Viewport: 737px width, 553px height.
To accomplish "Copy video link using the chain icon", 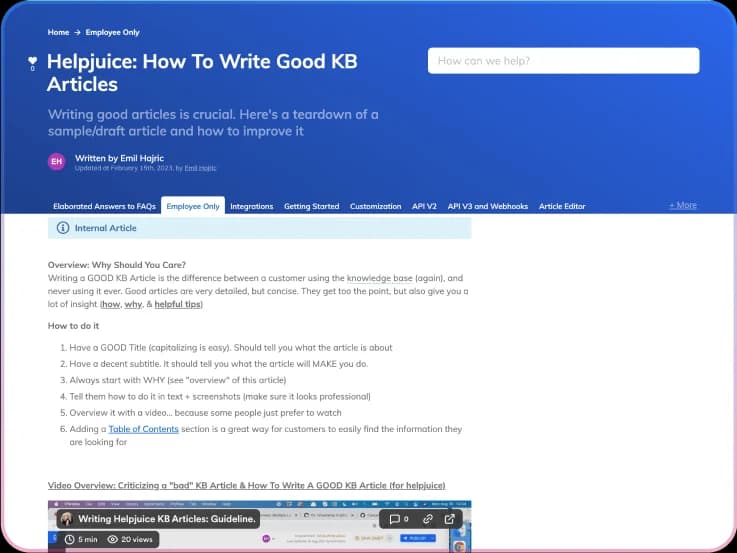I will tap(427, 519).
